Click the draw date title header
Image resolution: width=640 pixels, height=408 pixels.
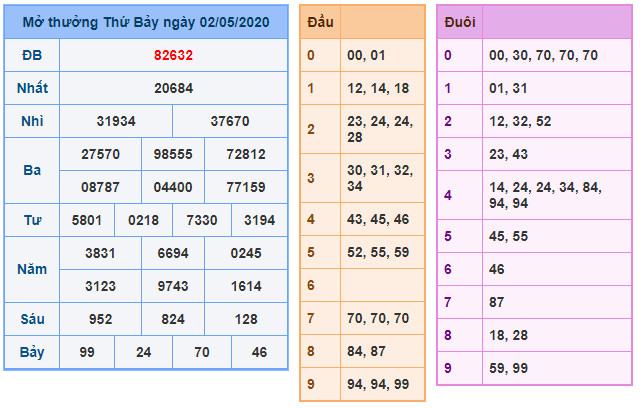146,22
